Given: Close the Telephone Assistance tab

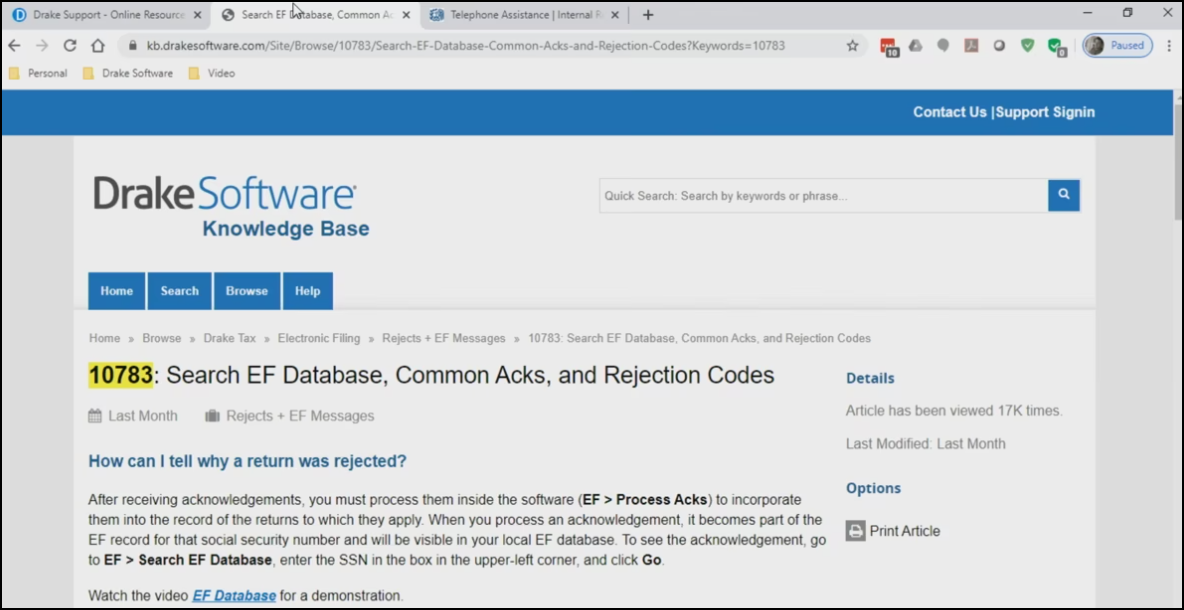Looking at the screenshot, I should click(614, 15).
